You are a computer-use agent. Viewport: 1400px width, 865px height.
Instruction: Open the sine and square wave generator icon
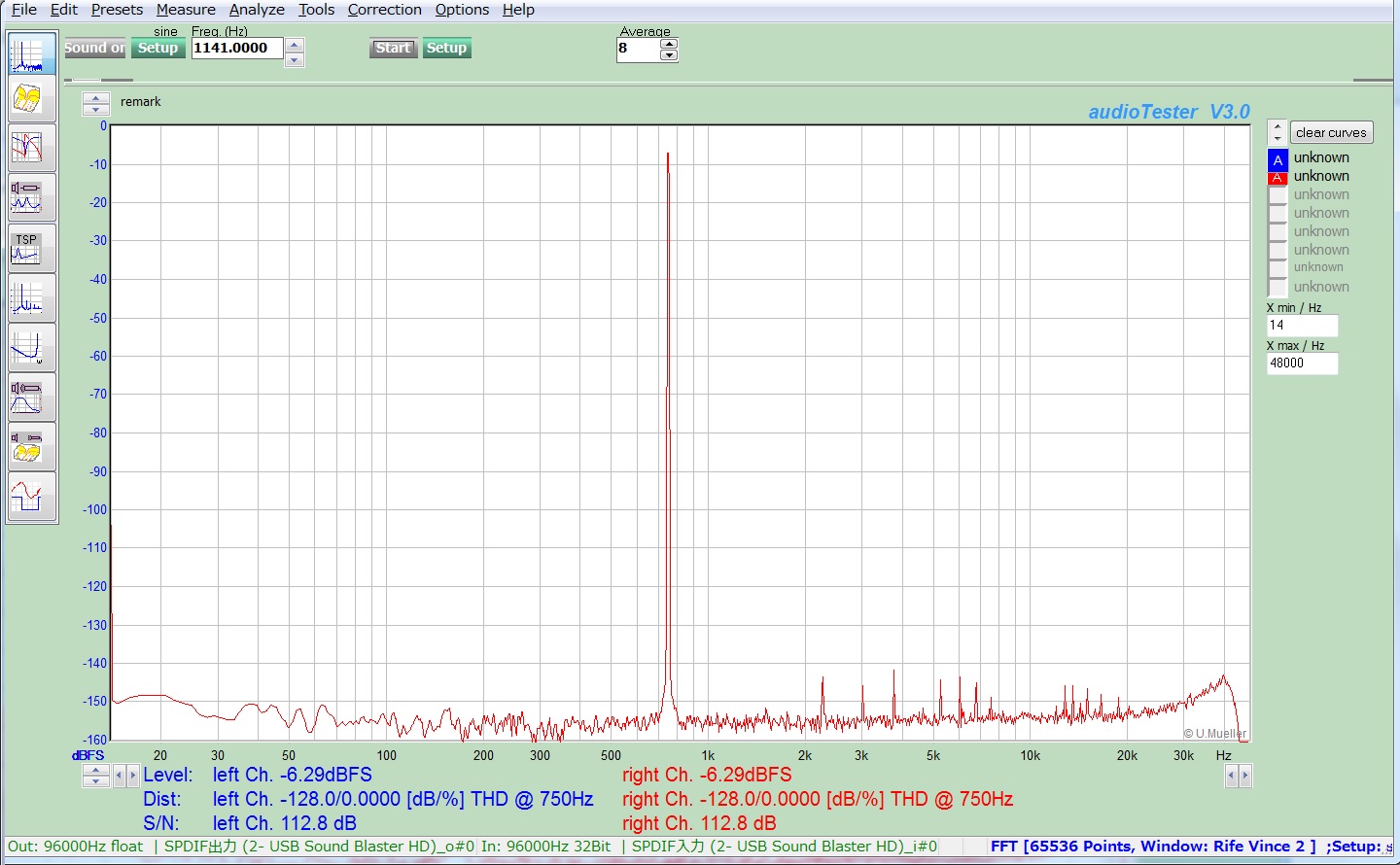pyautogui.click(x=31, y=496)
